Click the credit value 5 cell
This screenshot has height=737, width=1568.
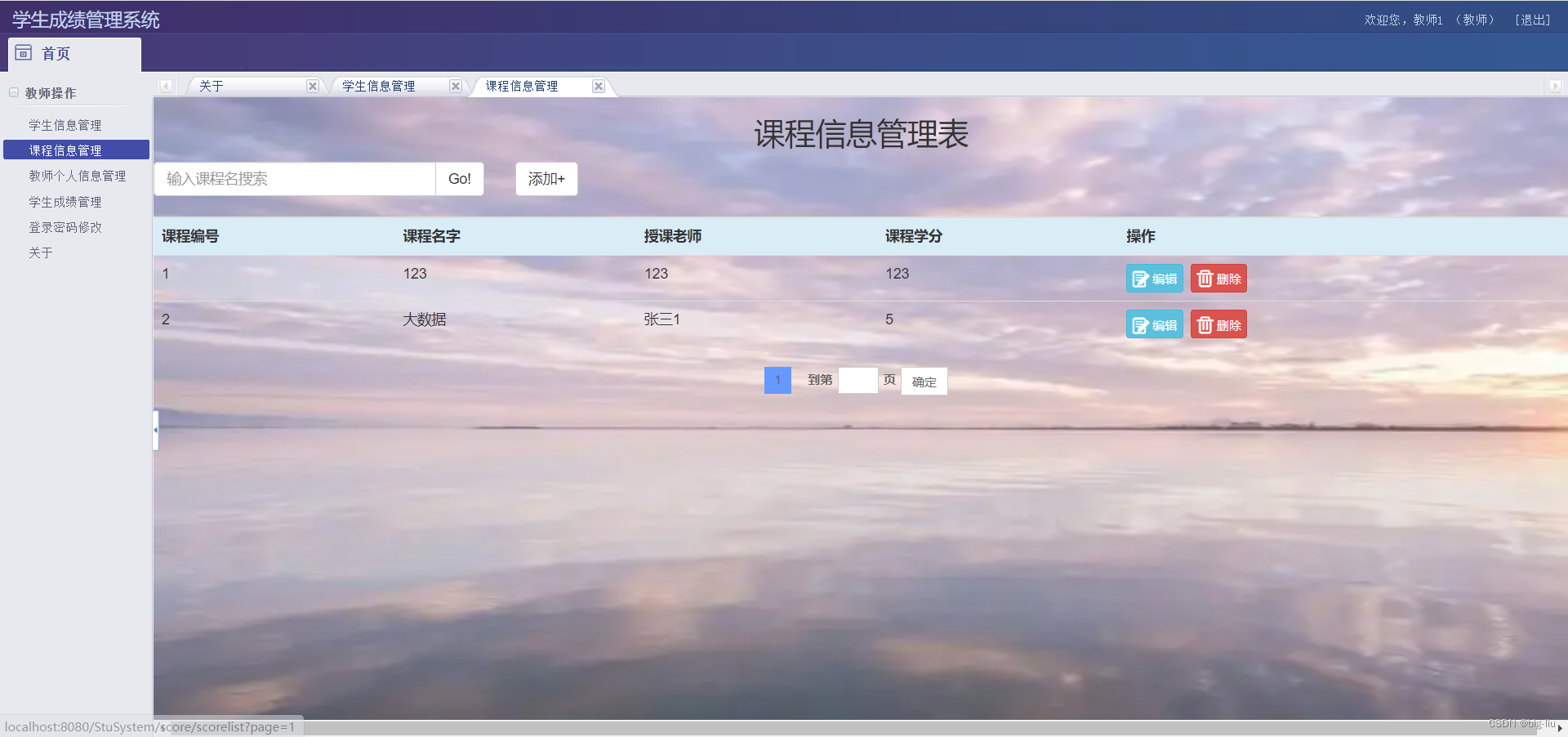point(889,319)
